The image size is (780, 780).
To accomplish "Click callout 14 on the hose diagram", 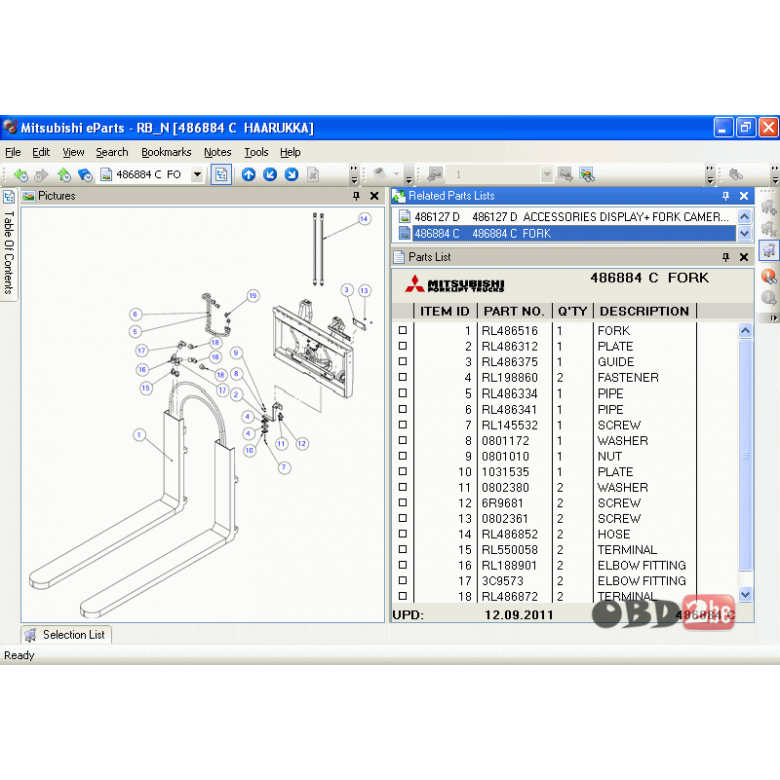I will tap(365, 219).
